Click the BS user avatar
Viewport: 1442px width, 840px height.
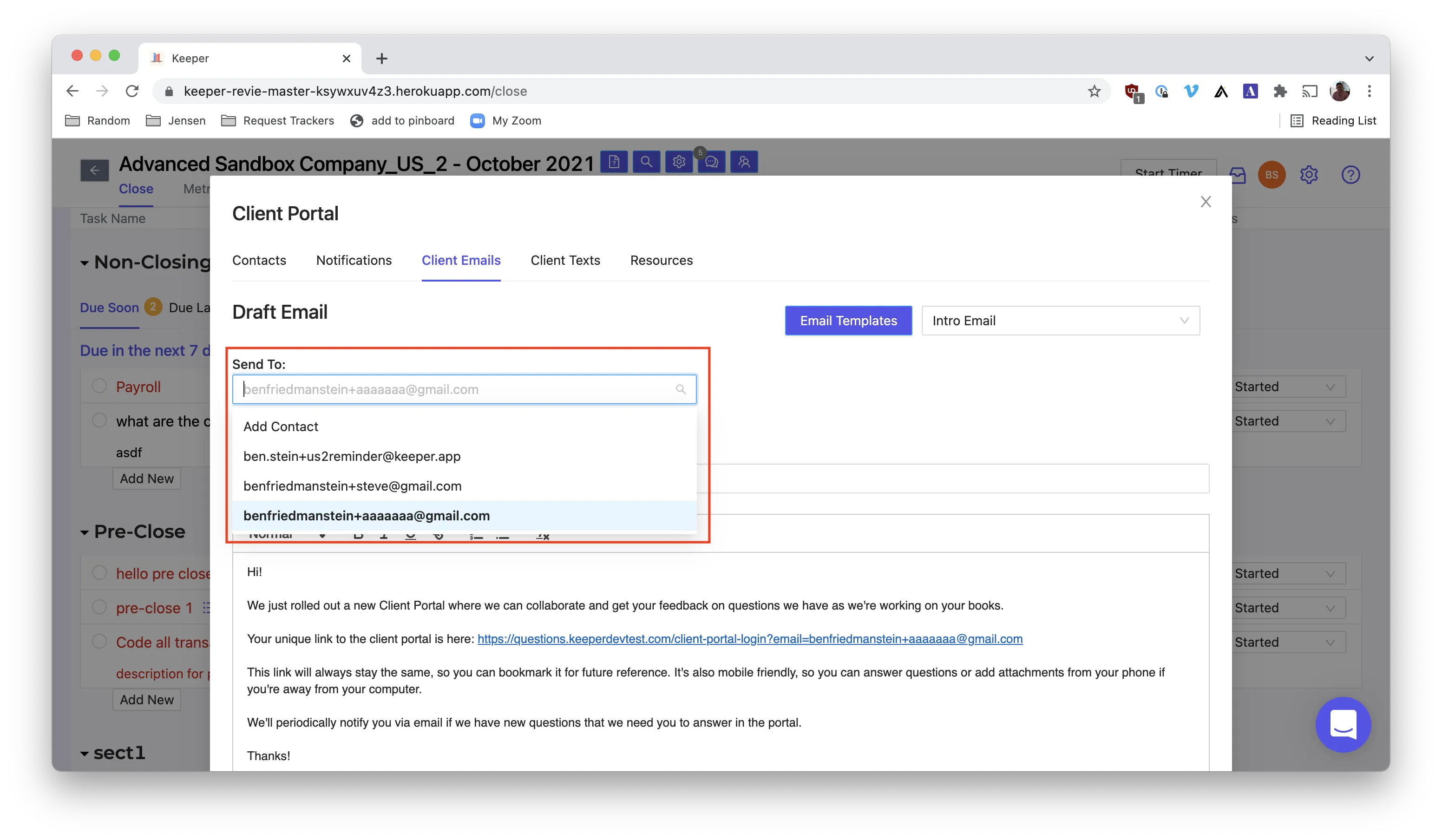[x=1272, y=175]
